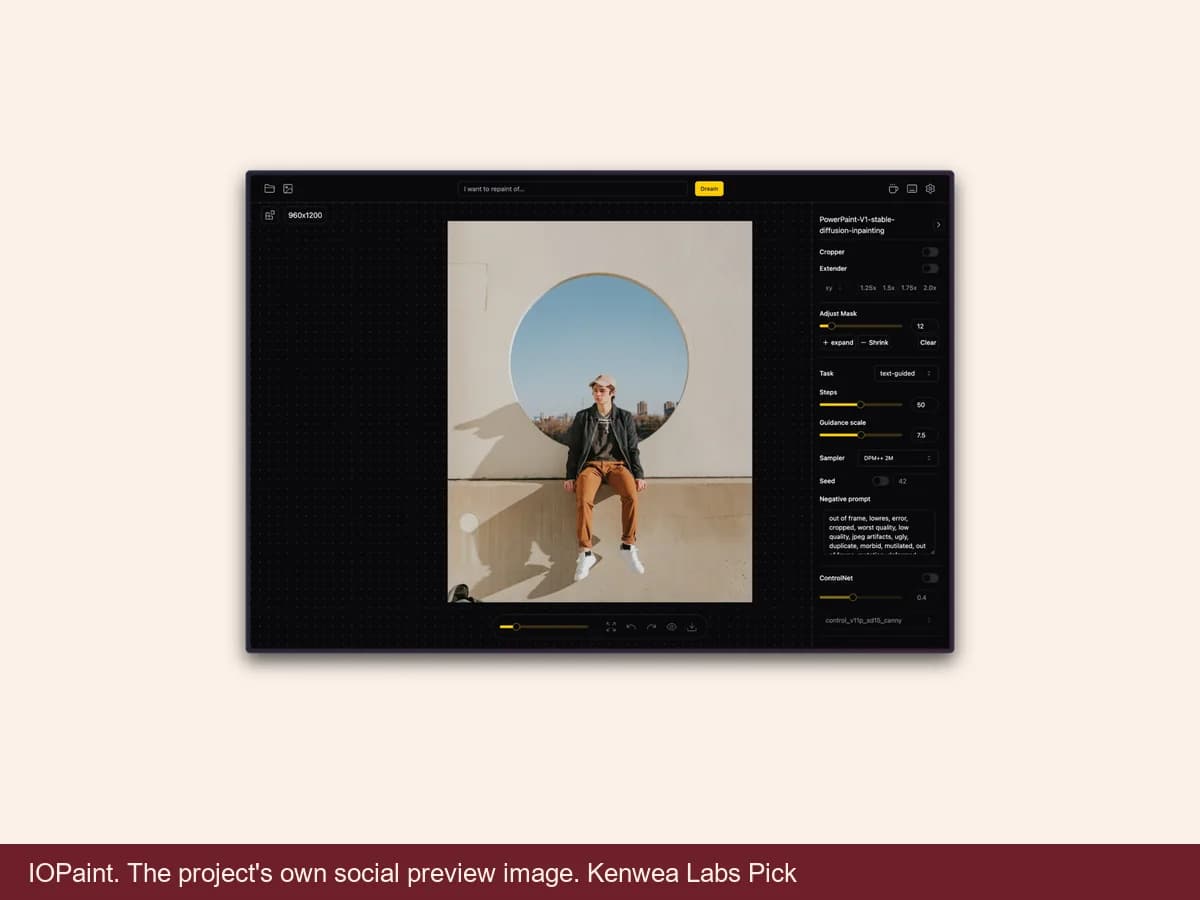Click the PowerPaint-V1-stable-diffusion-inpainting model name

pyautogui.click(x=858, y=225)
